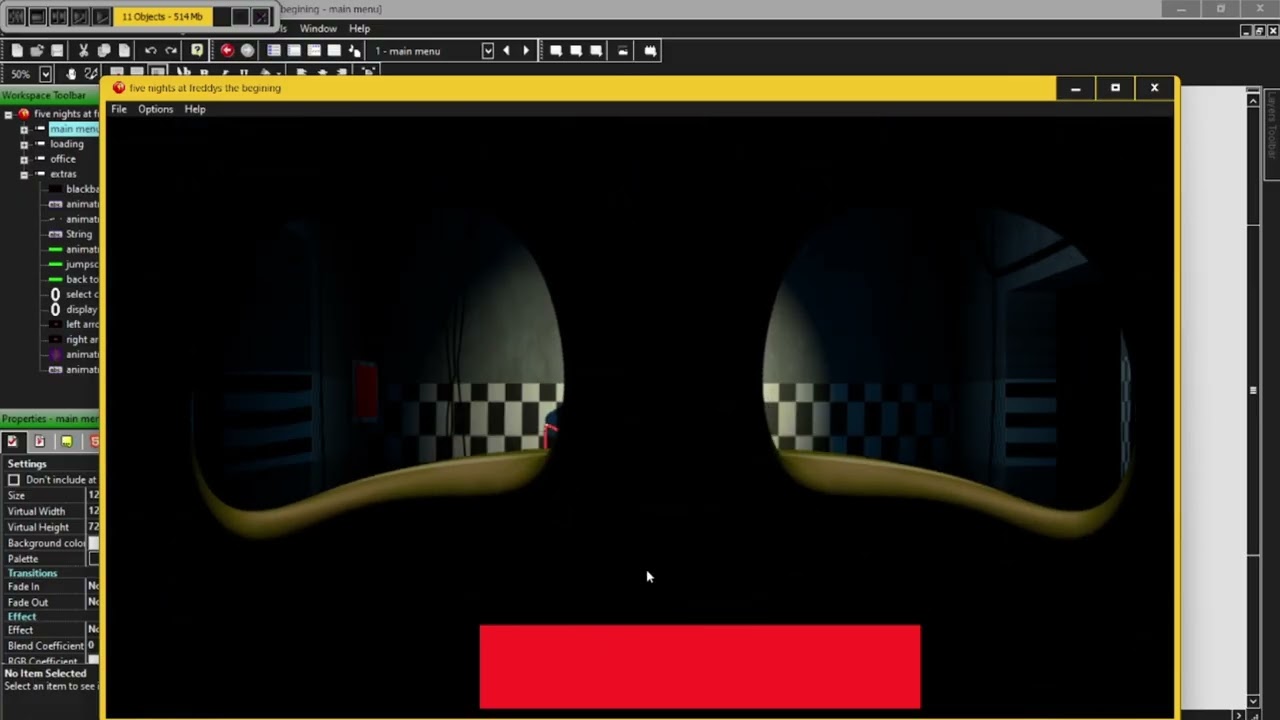This screenshot has height=720, width=1280.
Task: Open Help menu in game window
Action: (195, 109)
